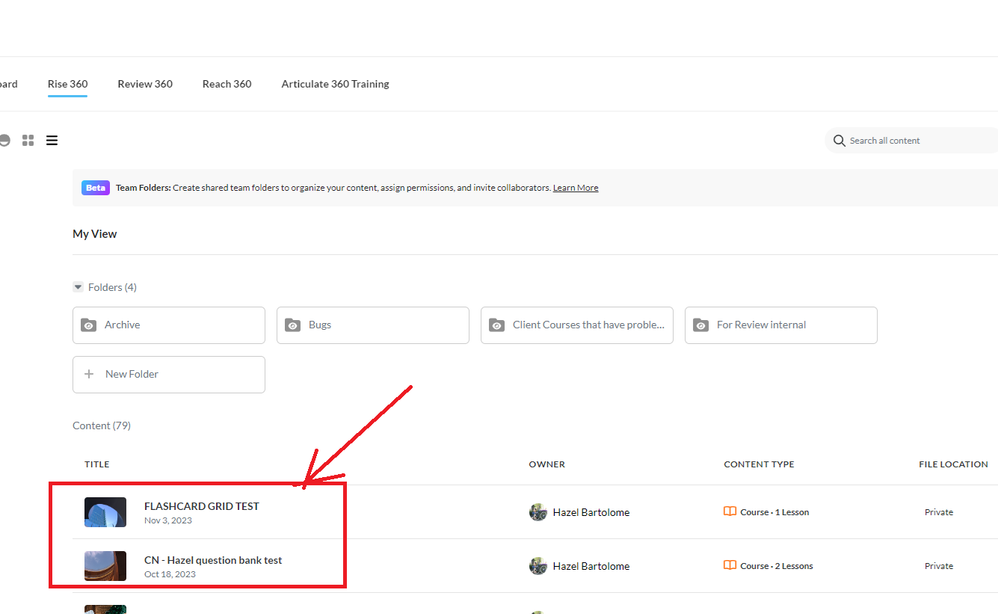
Task: Click the plus icon for New Folder
Action: [89, 374]
